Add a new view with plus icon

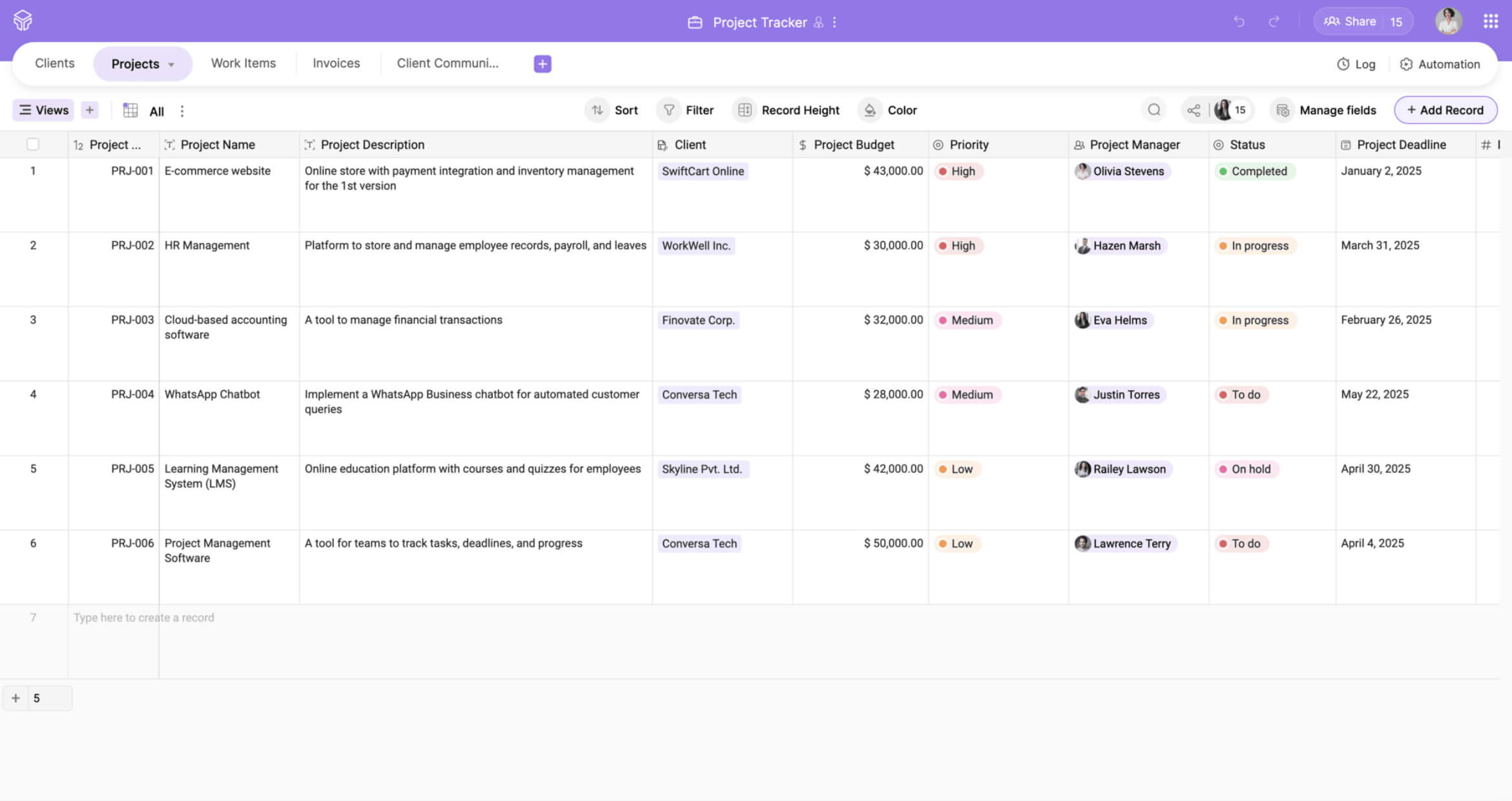[90, 110]
